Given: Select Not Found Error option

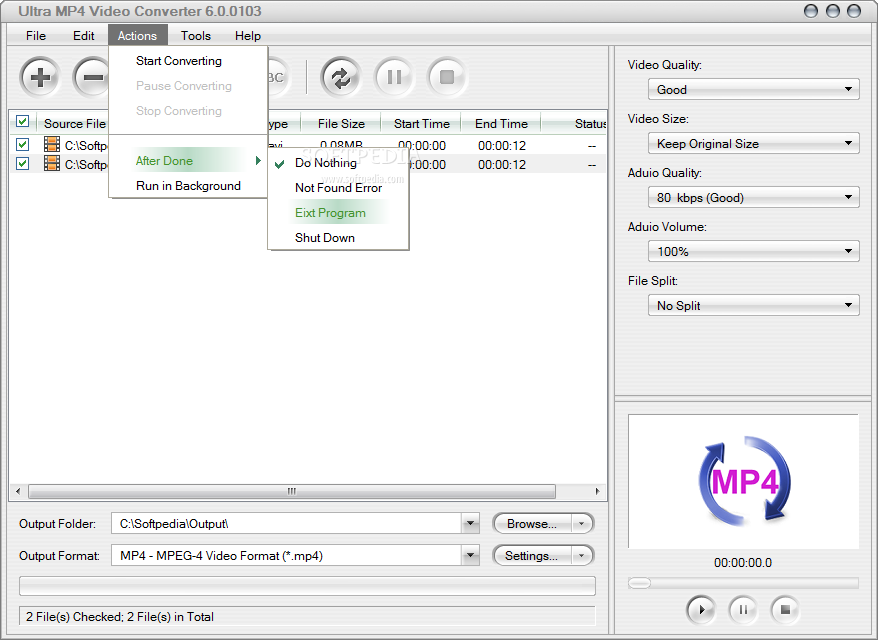Looking at the screenshot, I should (338, 188).
